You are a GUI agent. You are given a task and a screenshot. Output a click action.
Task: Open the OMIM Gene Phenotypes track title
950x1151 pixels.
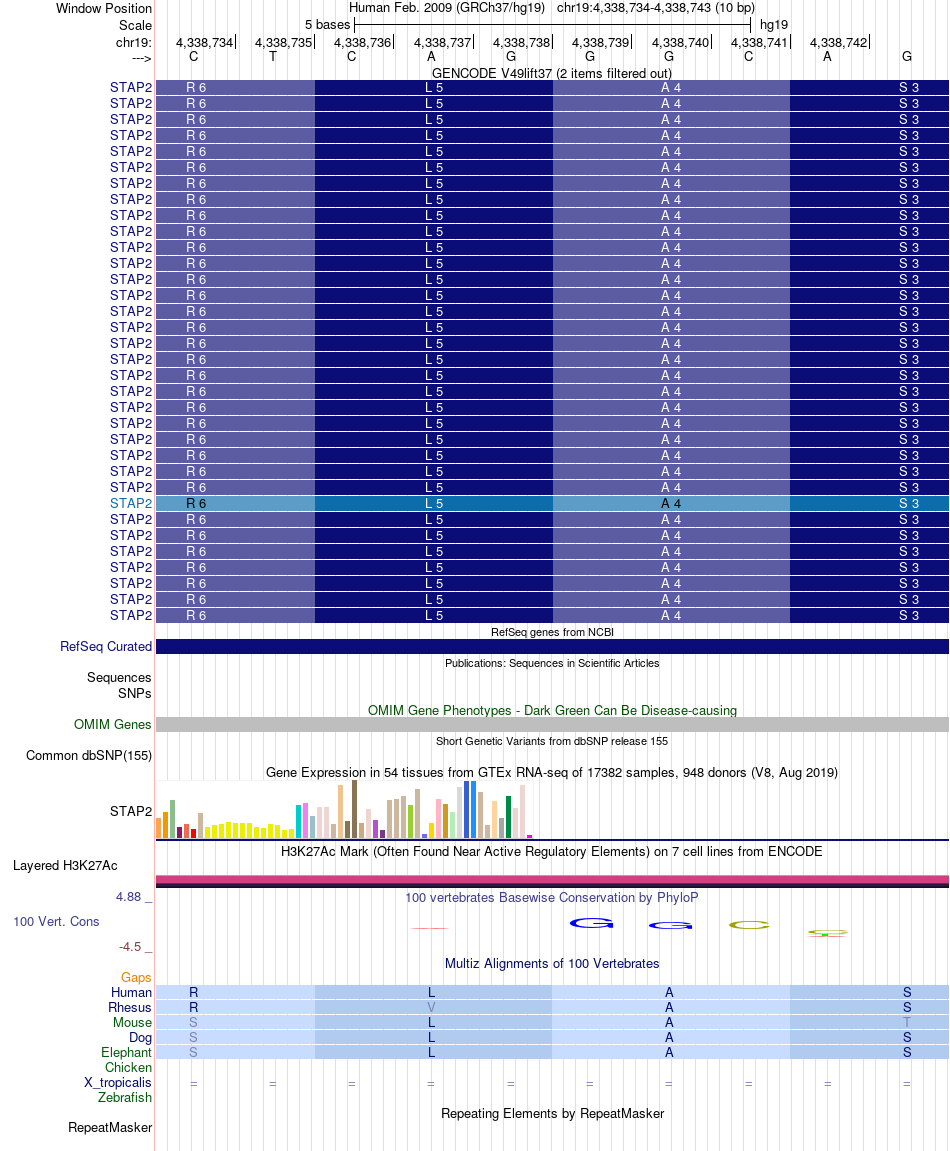552,711
